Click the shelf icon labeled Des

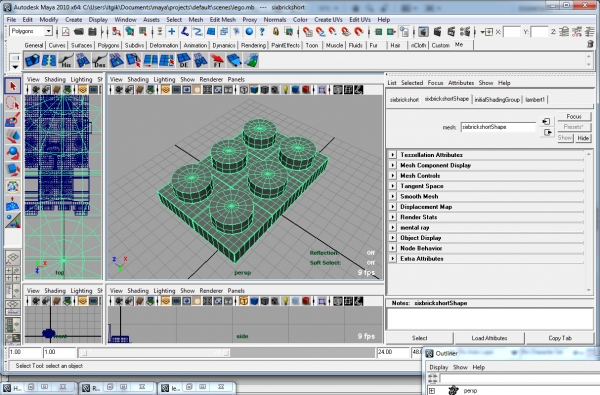[x=99, y=61]
